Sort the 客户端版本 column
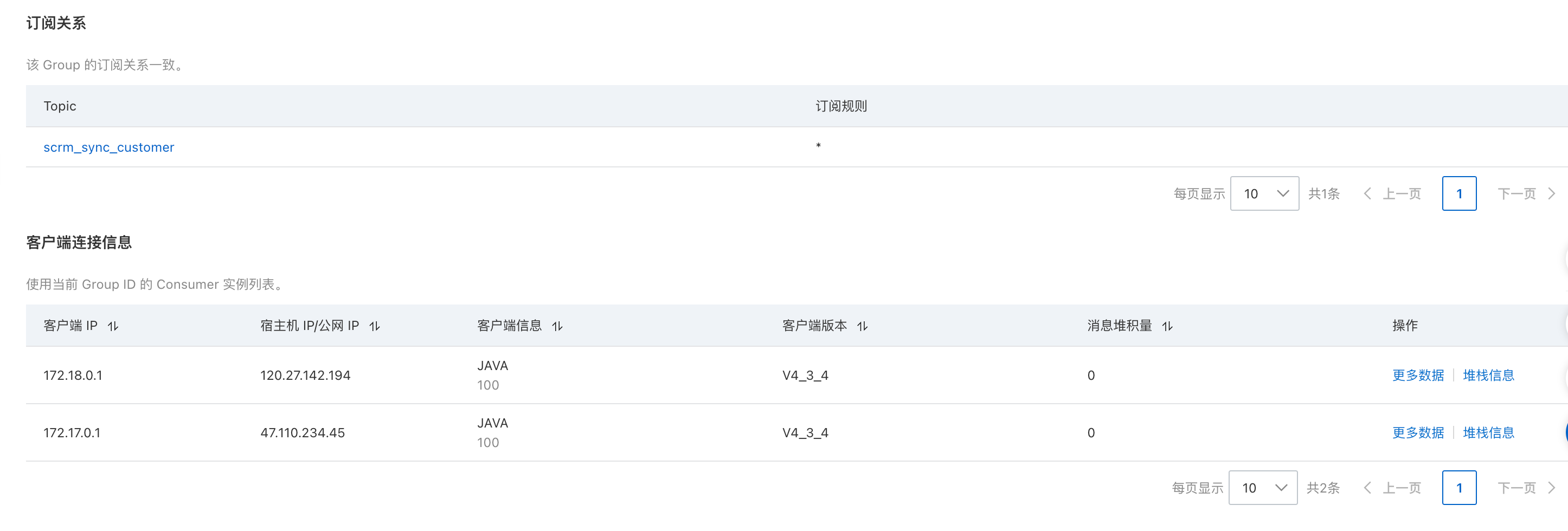Screen dimensions: 1568x531 click(862, 327)
